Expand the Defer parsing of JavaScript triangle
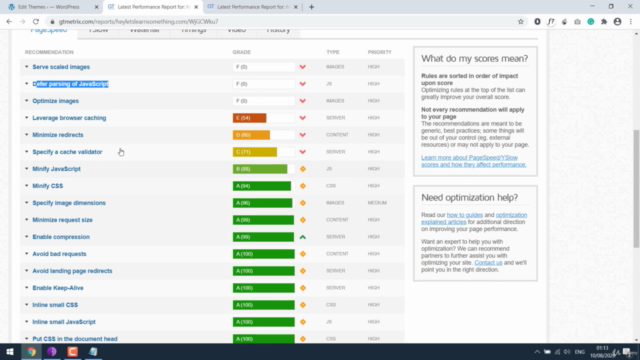The width and height of the screenshot is (640, 360). (x=27, y=84)
